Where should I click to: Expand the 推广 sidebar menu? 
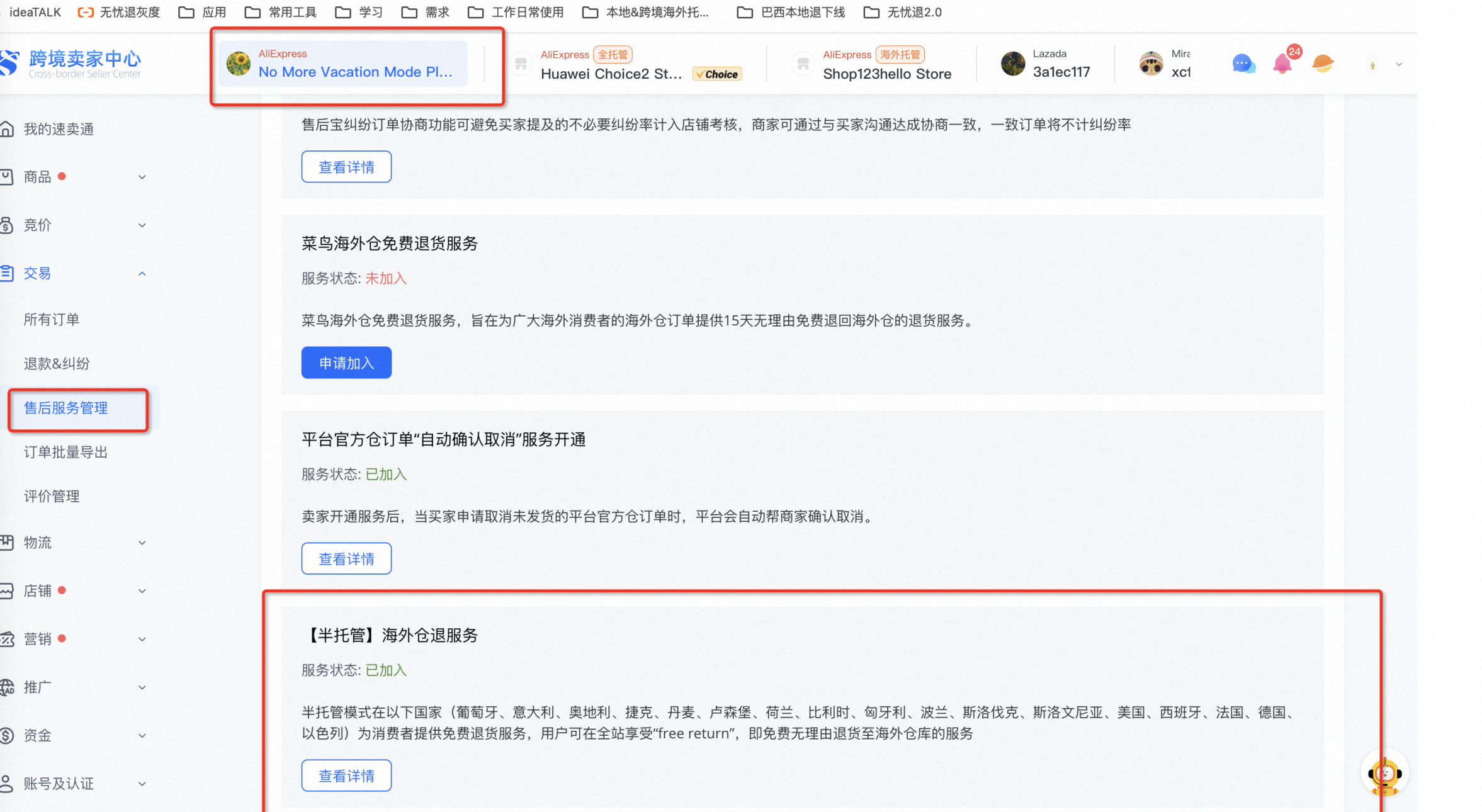click(142, 687)
